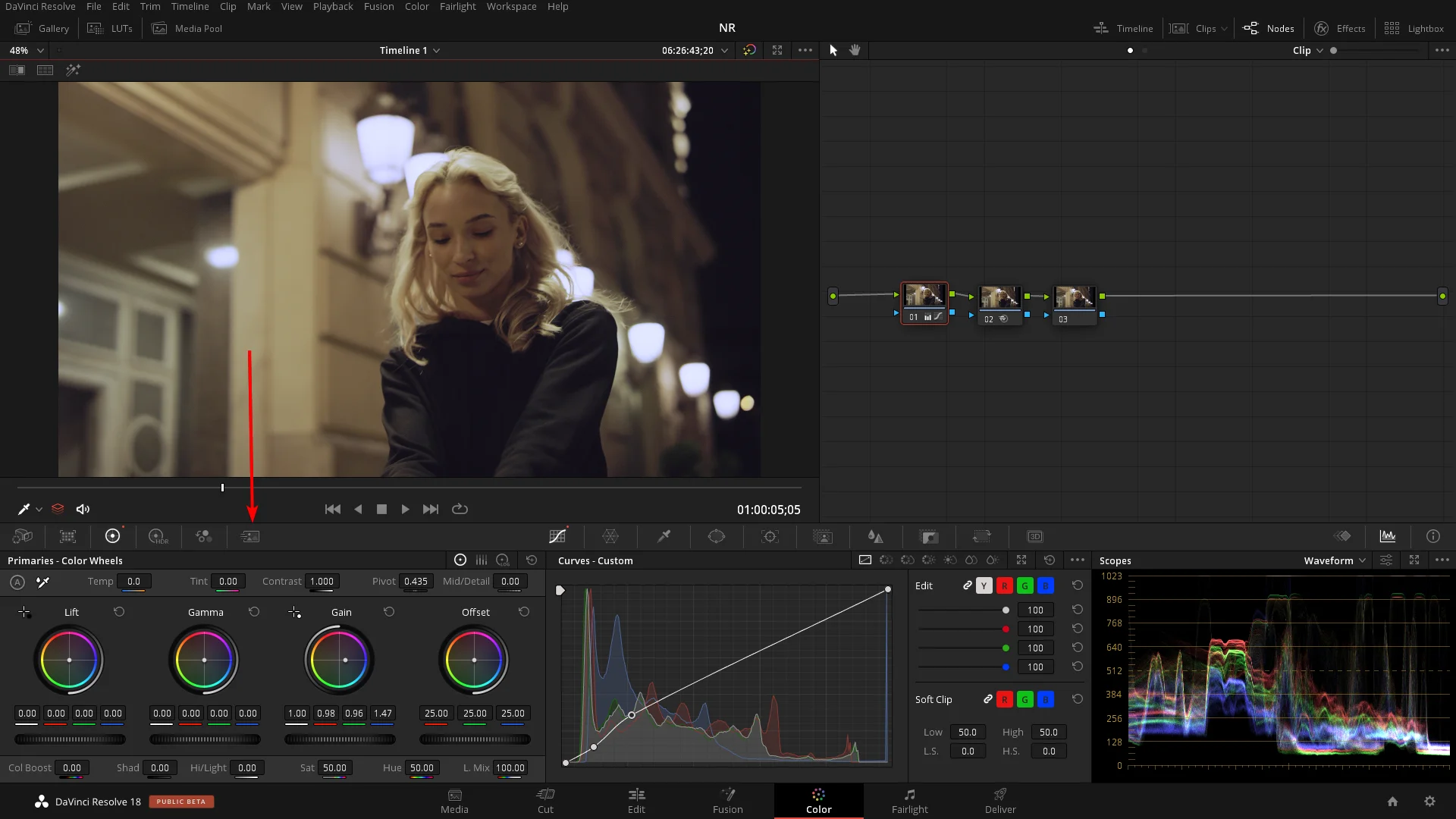Select the hand pan tool in node editor

855,50
